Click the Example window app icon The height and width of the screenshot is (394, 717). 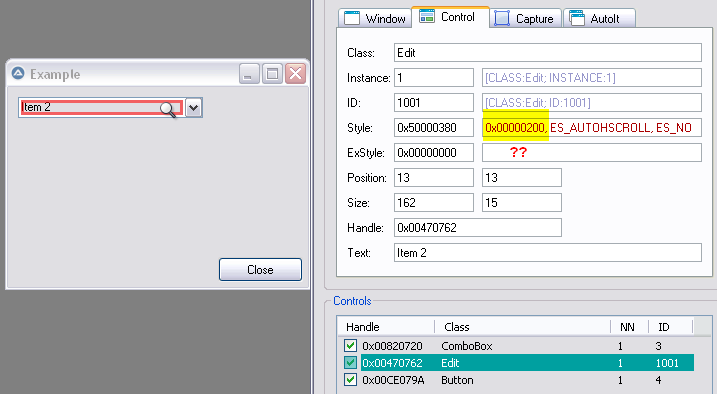coord(18,73)
